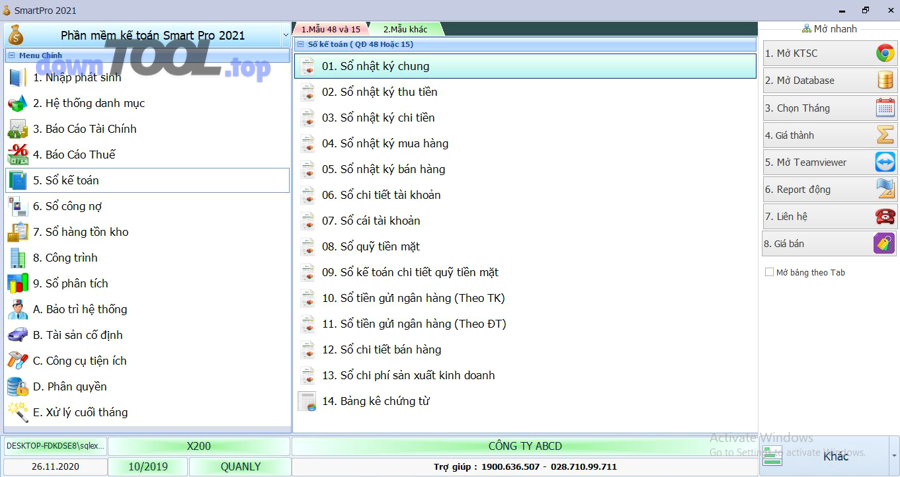Click the DESKTOP-FDKDSE8\sqlex server field
The image size is (900, 477).
point(56,446)
